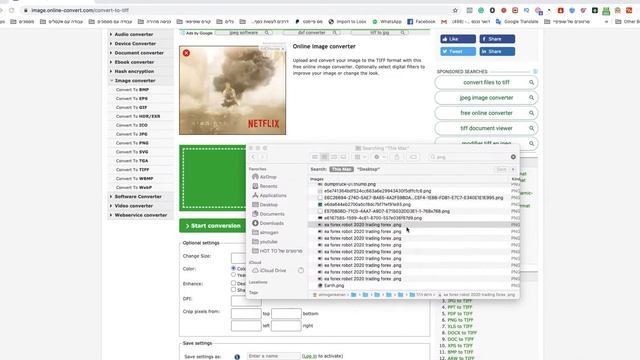Click the Start conversion button
Screen dimensions: 640x360
coord(212,226)
